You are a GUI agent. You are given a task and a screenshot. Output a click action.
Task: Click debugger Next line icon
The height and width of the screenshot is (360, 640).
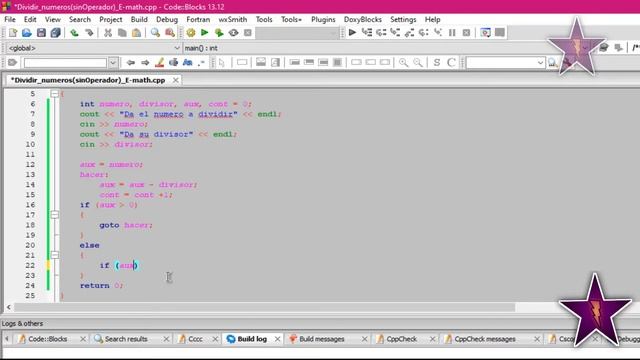click(381, 33)
